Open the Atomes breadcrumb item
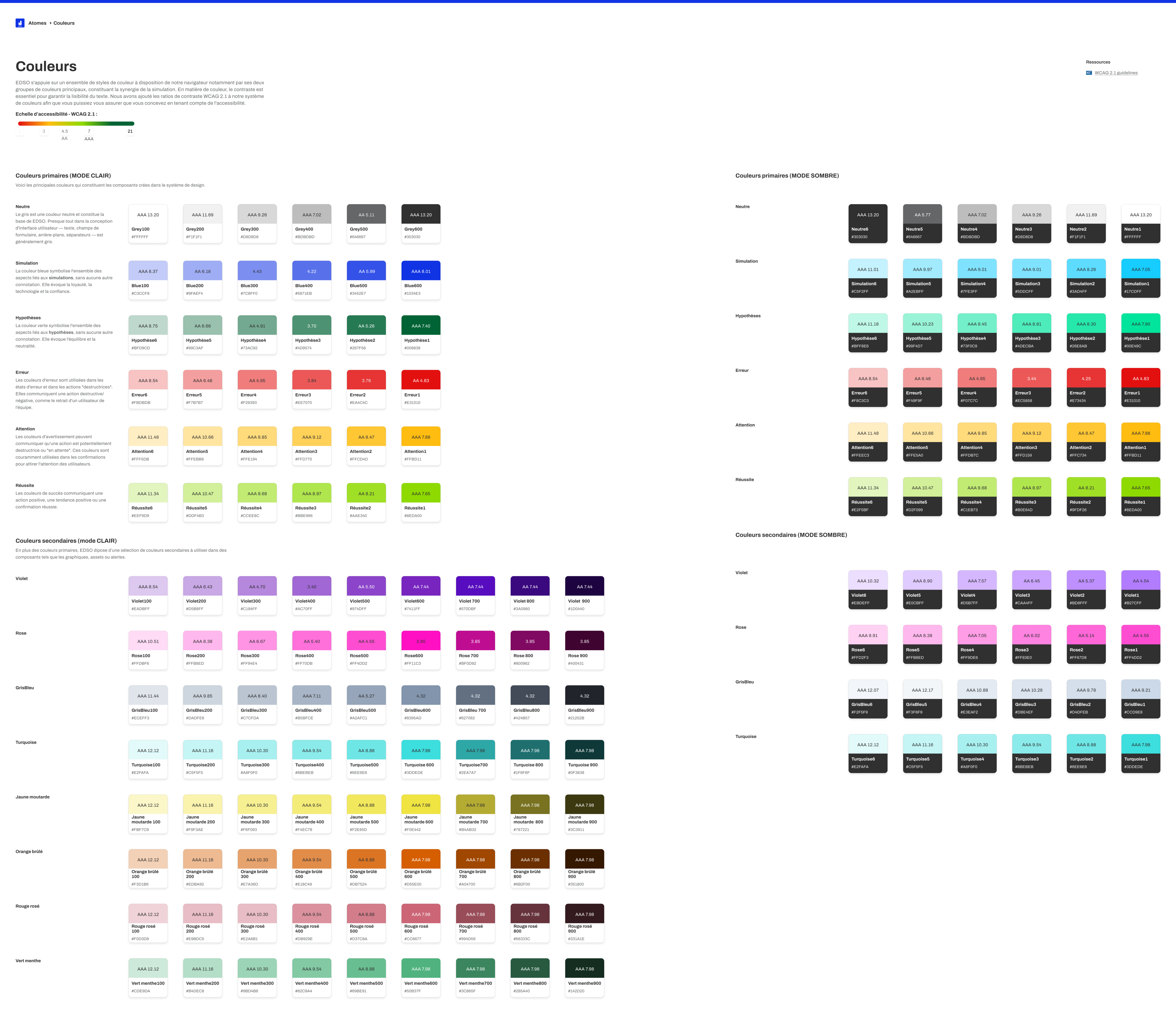Screen dimensions: 1176x1013 38,23
